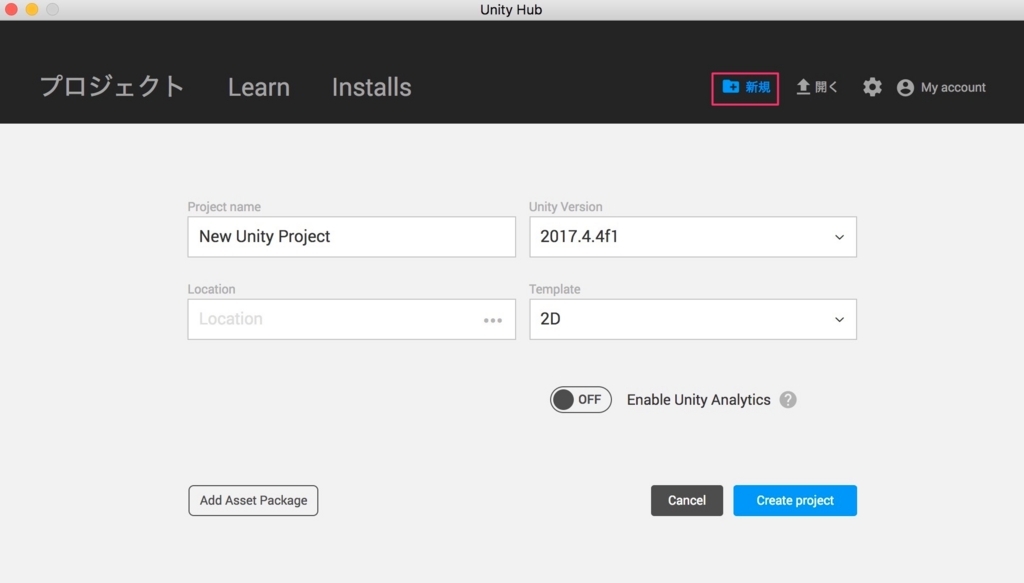The width and height of the screenshot is (1024, 583).
Task: Click the new project folder icon
Action: (x=731, y=87)
